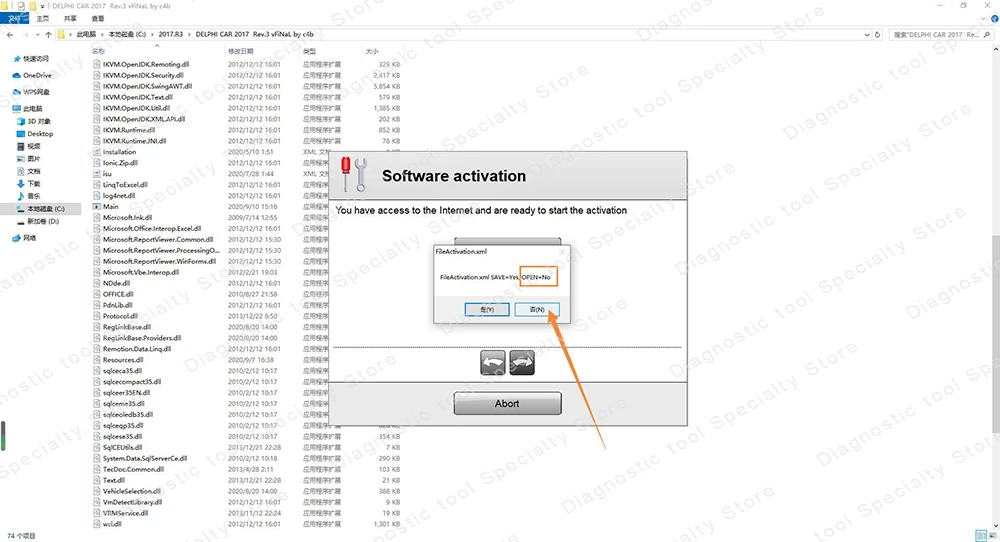Select file RegLinkBase.Providers.dll
This screenshot has height=542, width=1000.
point(142,338)
